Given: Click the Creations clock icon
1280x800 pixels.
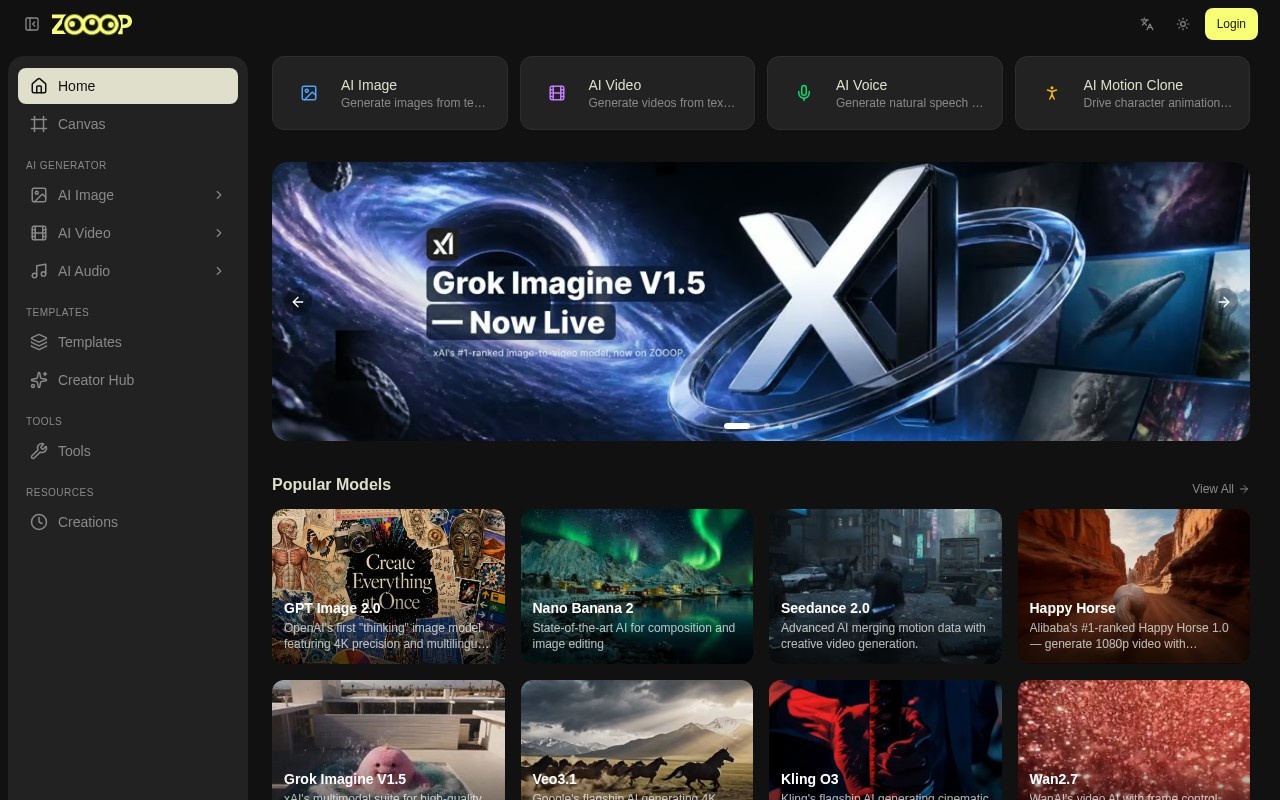Looking at the screenshot, I should 39,522.
